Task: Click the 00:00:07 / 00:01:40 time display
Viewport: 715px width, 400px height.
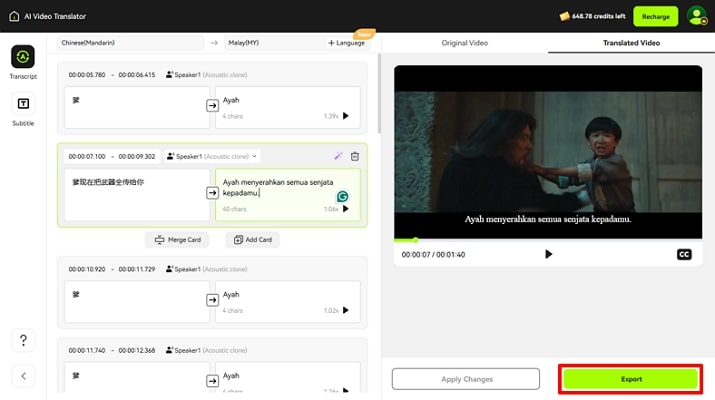Action: point(433,255)
